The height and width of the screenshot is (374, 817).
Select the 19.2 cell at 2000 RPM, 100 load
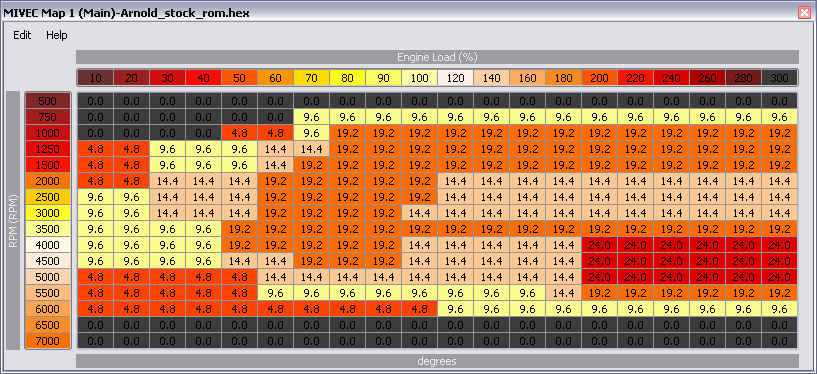click(x=419, y=181)
